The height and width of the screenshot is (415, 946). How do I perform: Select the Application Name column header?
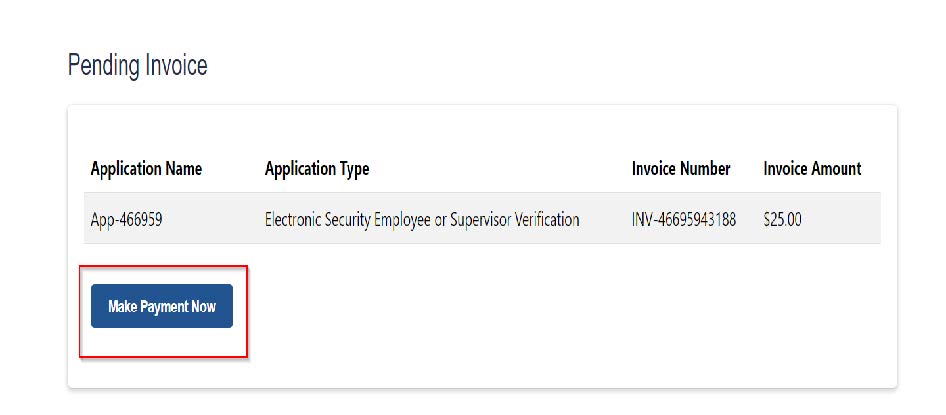(146, 169)
